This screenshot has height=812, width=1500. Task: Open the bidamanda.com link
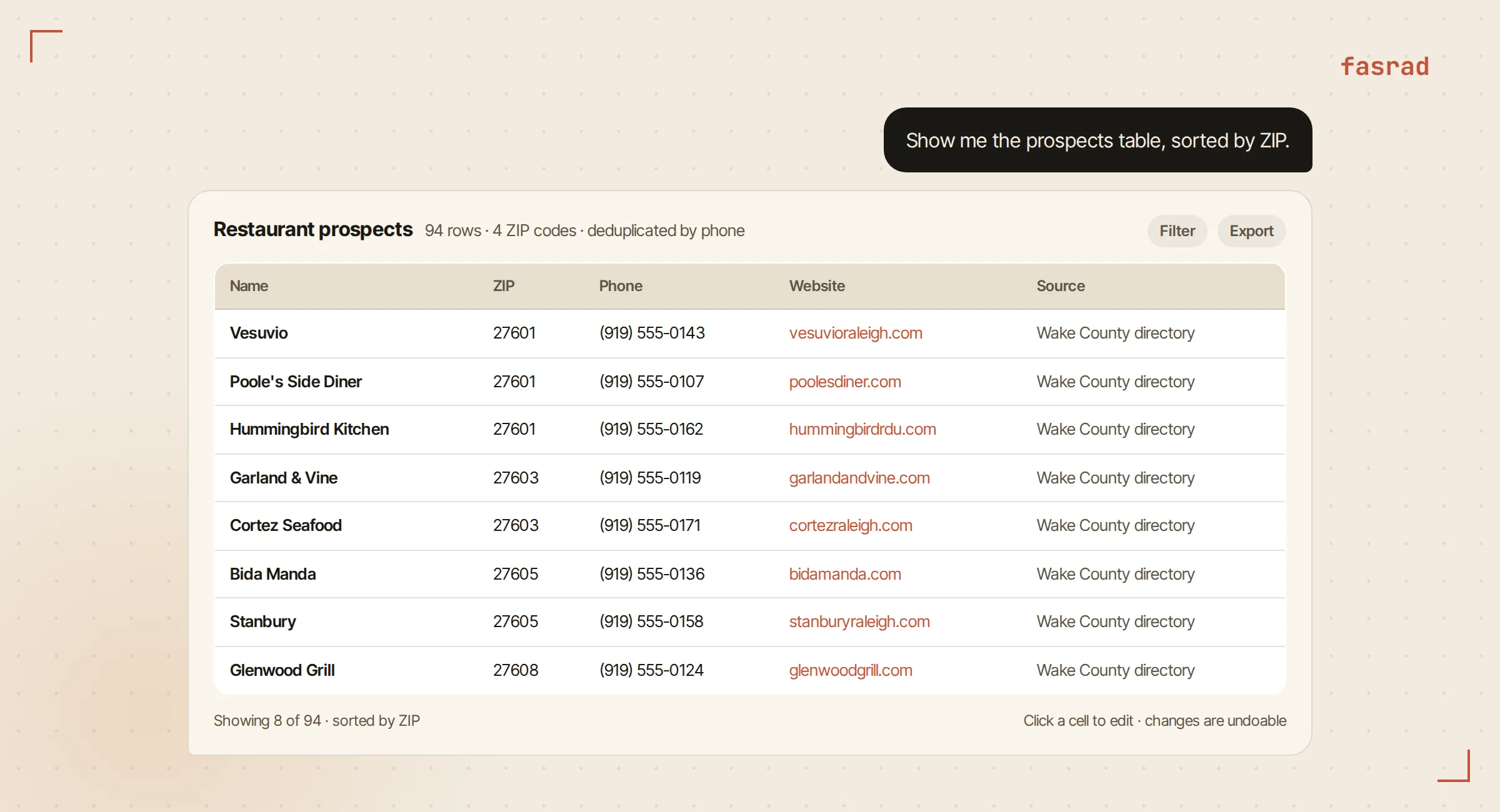click(845, 574)
